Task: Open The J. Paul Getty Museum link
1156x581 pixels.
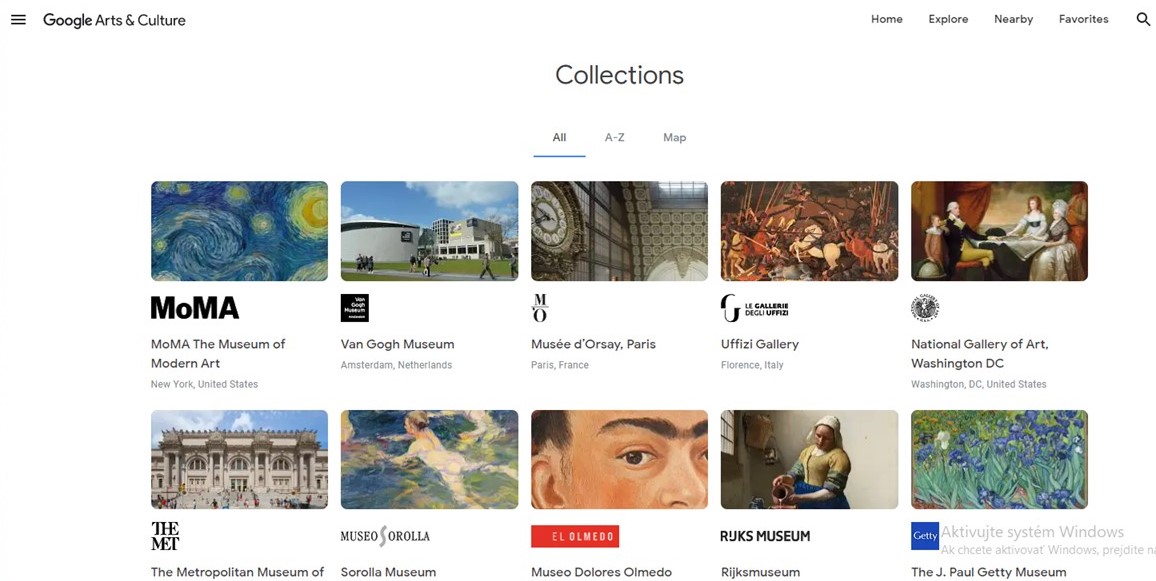Action: pos(989,572)
